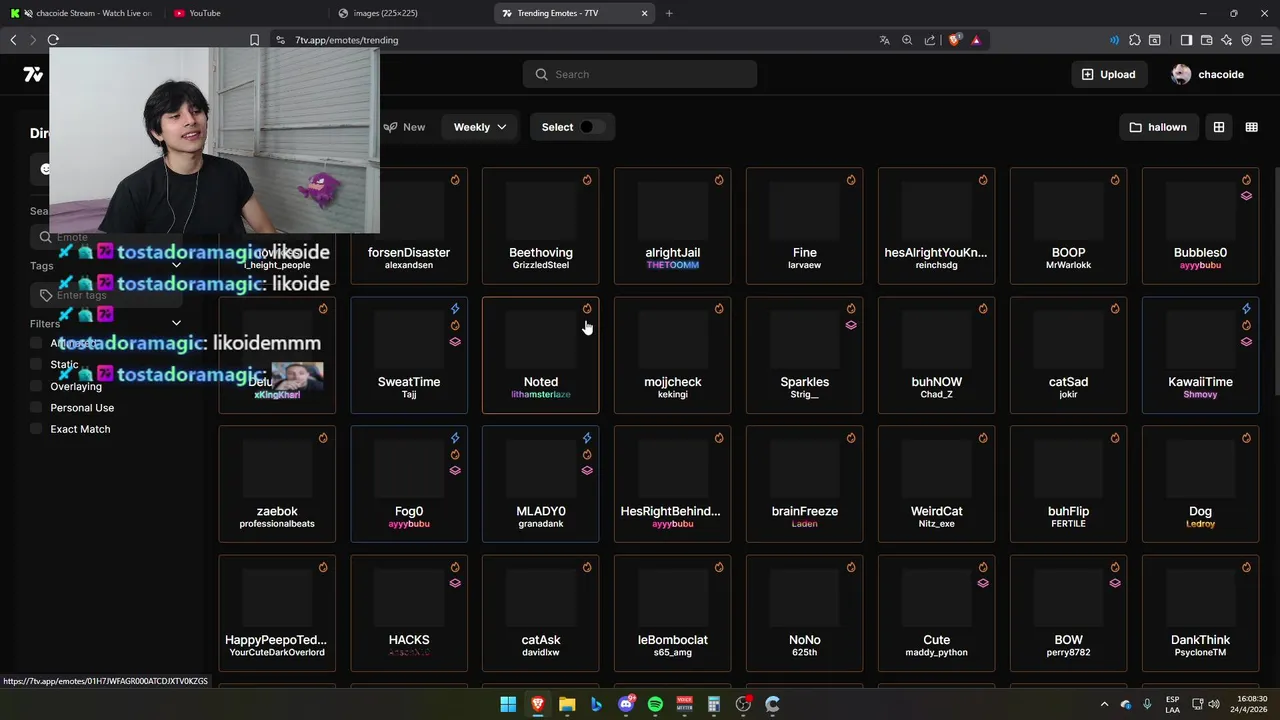The image size is (1280, 720).
Task: Collapse the Tags section chevron
Action: coord(176,266)
